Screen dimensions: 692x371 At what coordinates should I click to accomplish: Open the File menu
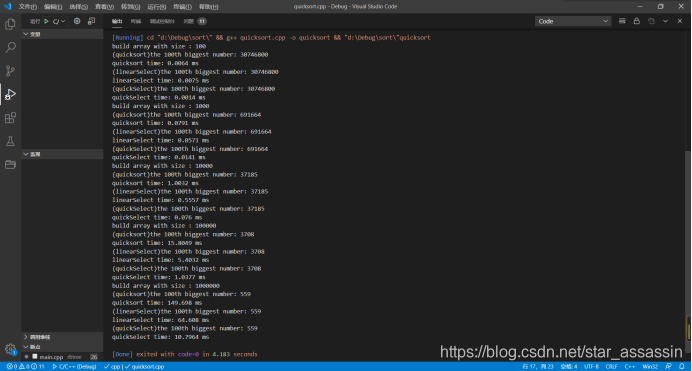pos(27,7)
